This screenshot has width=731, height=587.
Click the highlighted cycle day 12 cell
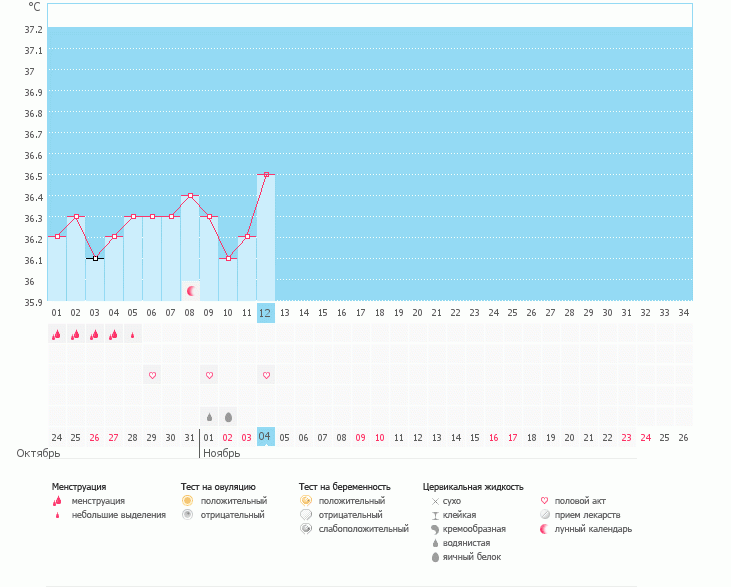[265, 312]
